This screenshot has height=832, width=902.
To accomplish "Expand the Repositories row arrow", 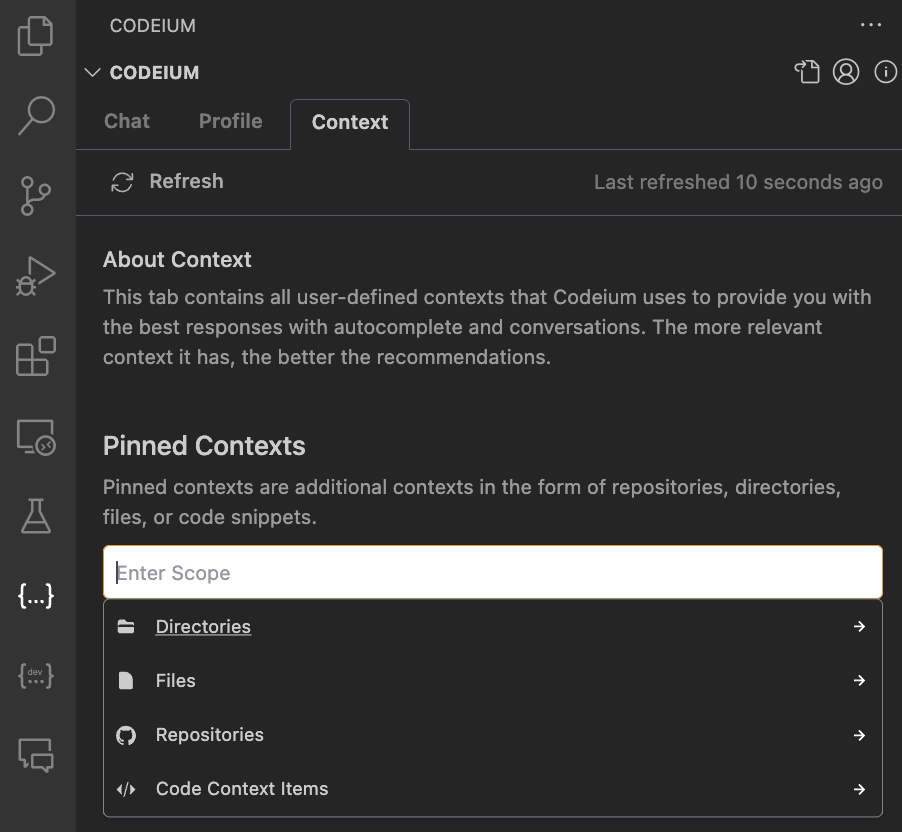I will [x=859, y=735].
